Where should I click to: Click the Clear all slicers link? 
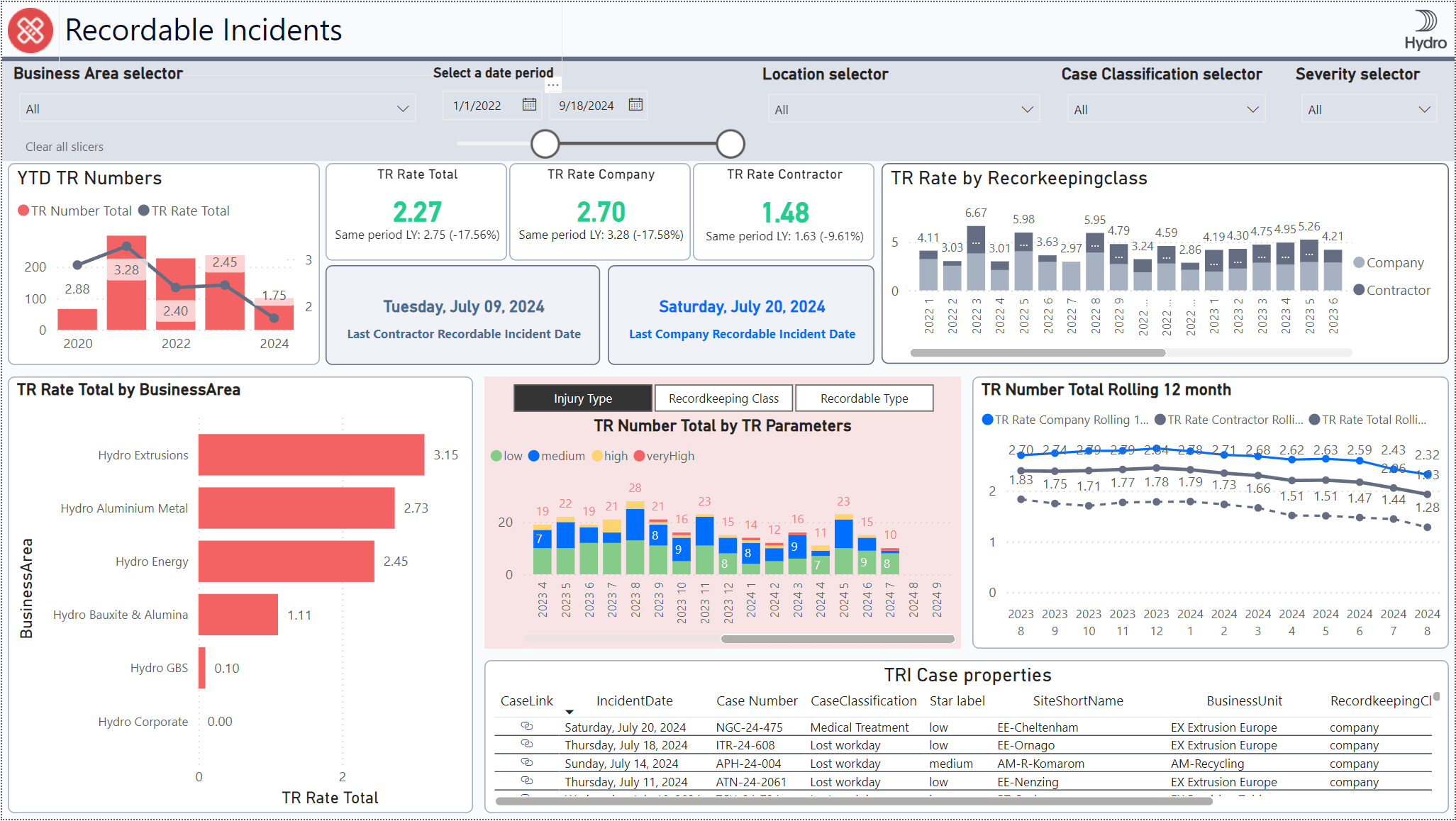click(x=64, y=146)
